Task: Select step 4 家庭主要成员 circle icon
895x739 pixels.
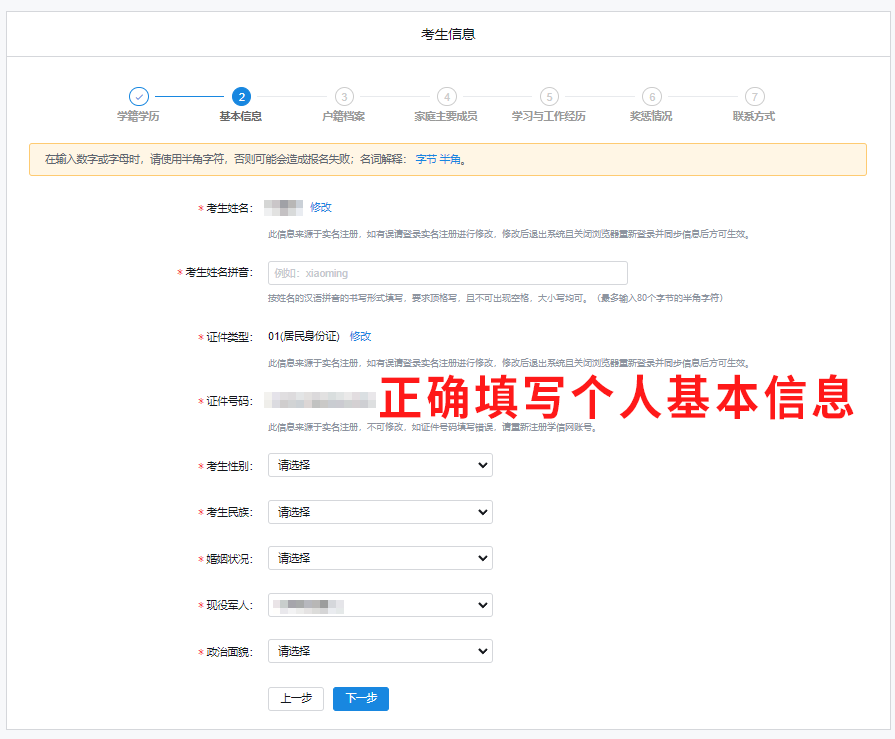Action: [446, 97]
